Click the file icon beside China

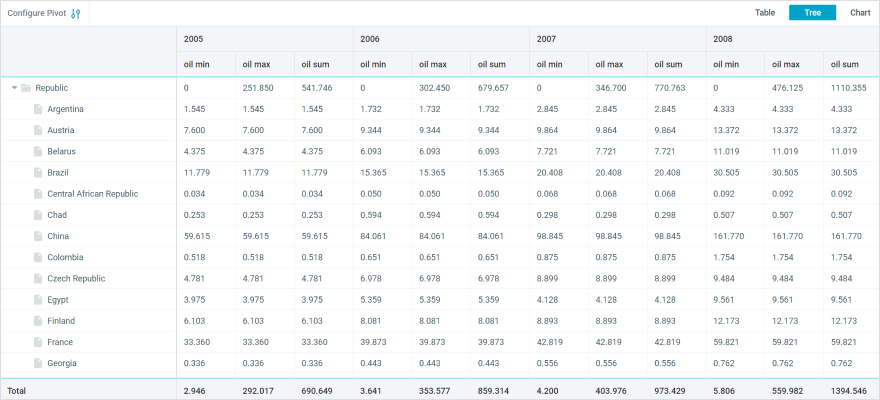pos(39,236)
